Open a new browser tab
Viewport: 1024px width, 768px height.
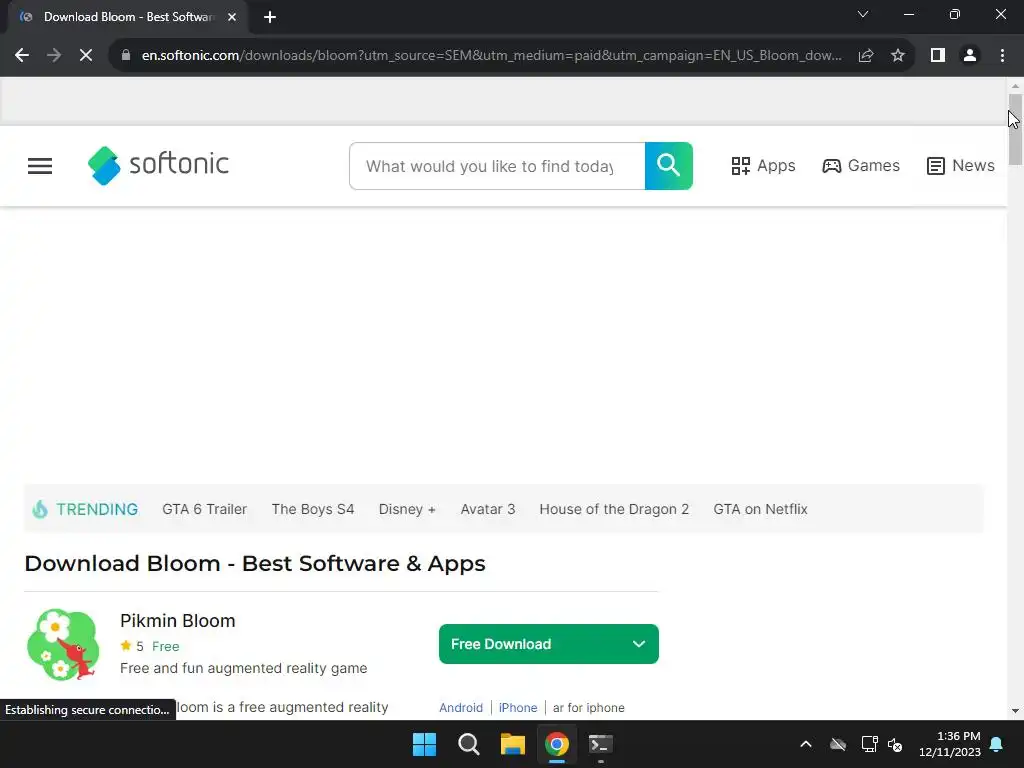click(x=270, y=17)
